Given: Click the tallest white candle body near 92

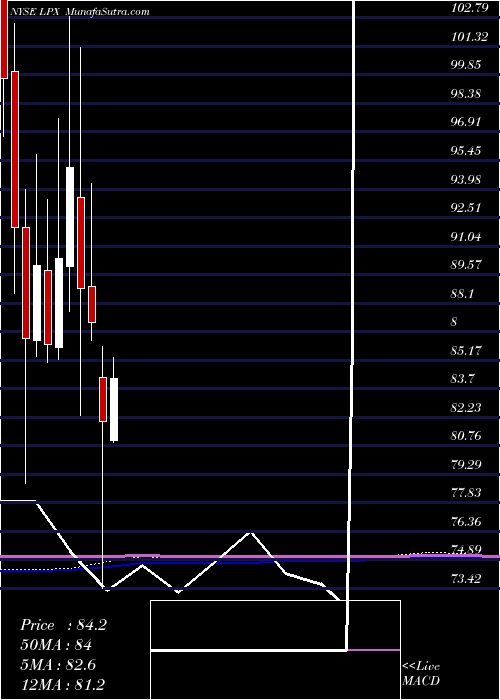Looking at the screenshot, I should click(70, 217).
